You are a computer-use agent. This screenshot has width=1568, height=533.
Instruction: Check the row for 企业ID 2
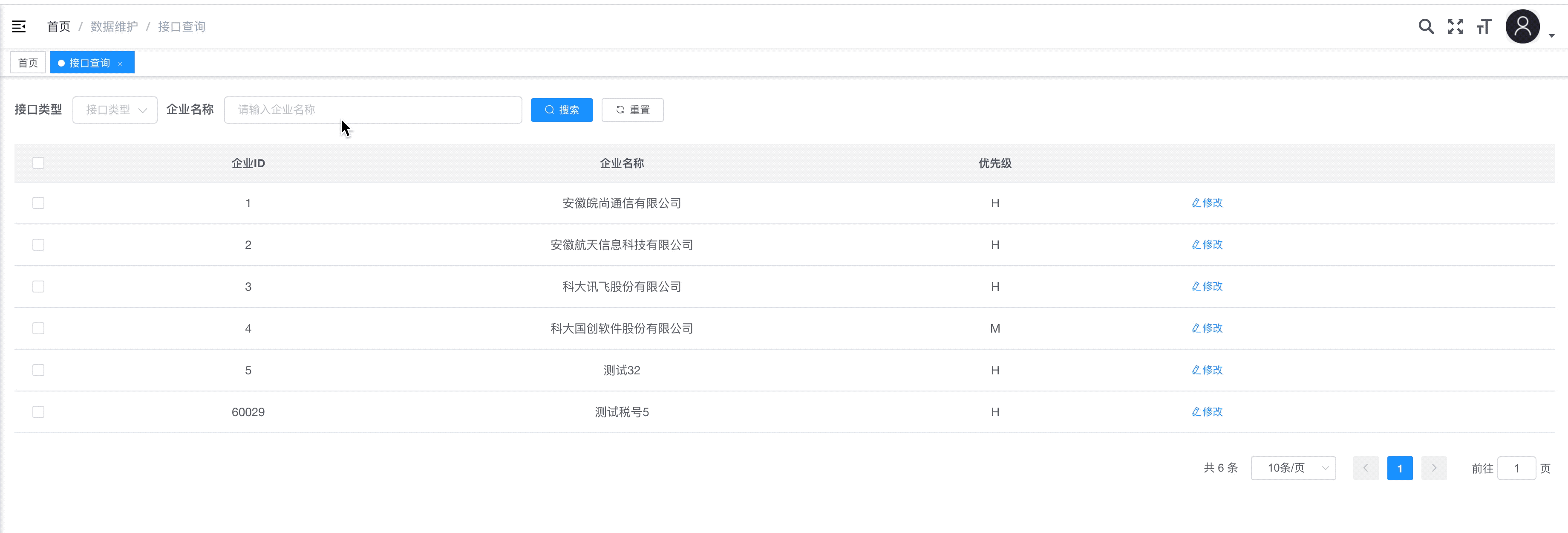38,245
